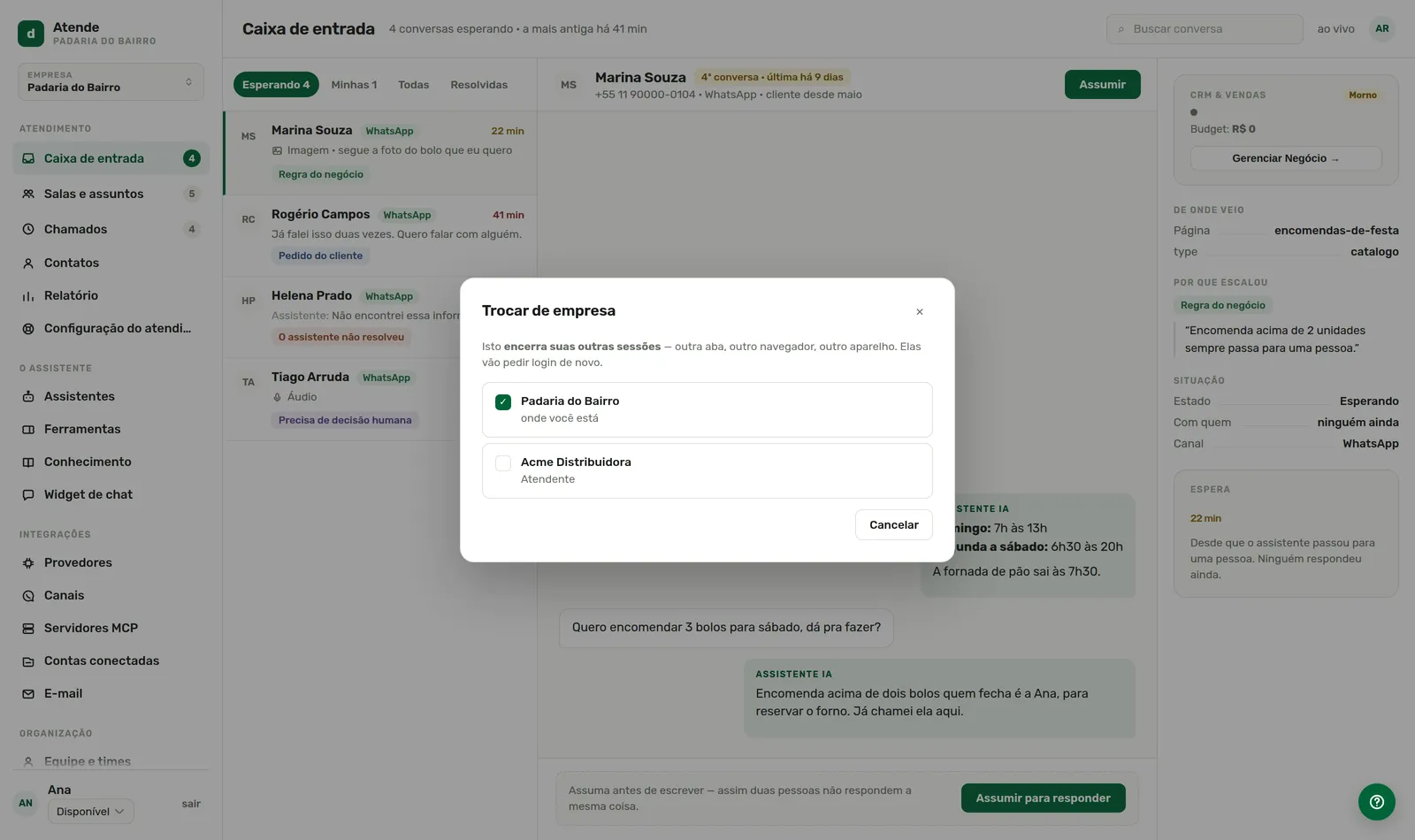Click the Salas e assuntos people icon
The image size is (1415, 840).
pos(28,194)
